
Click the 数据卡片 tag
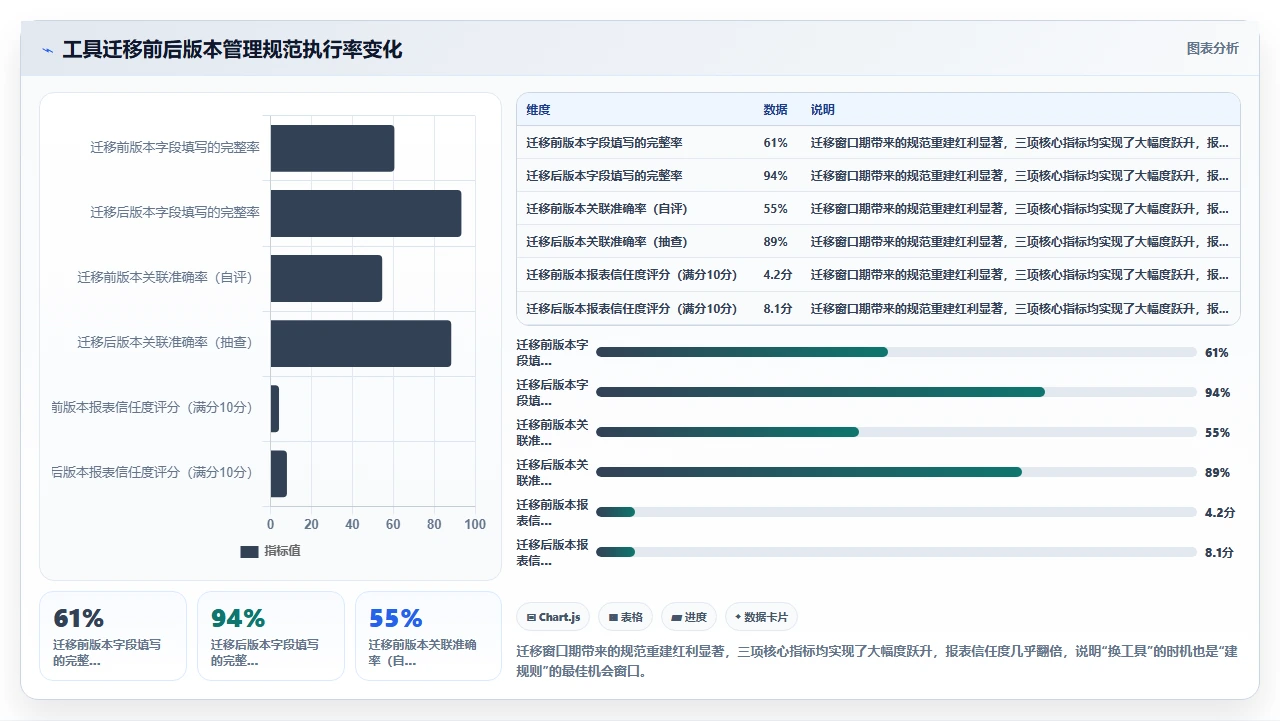[761, 617]
